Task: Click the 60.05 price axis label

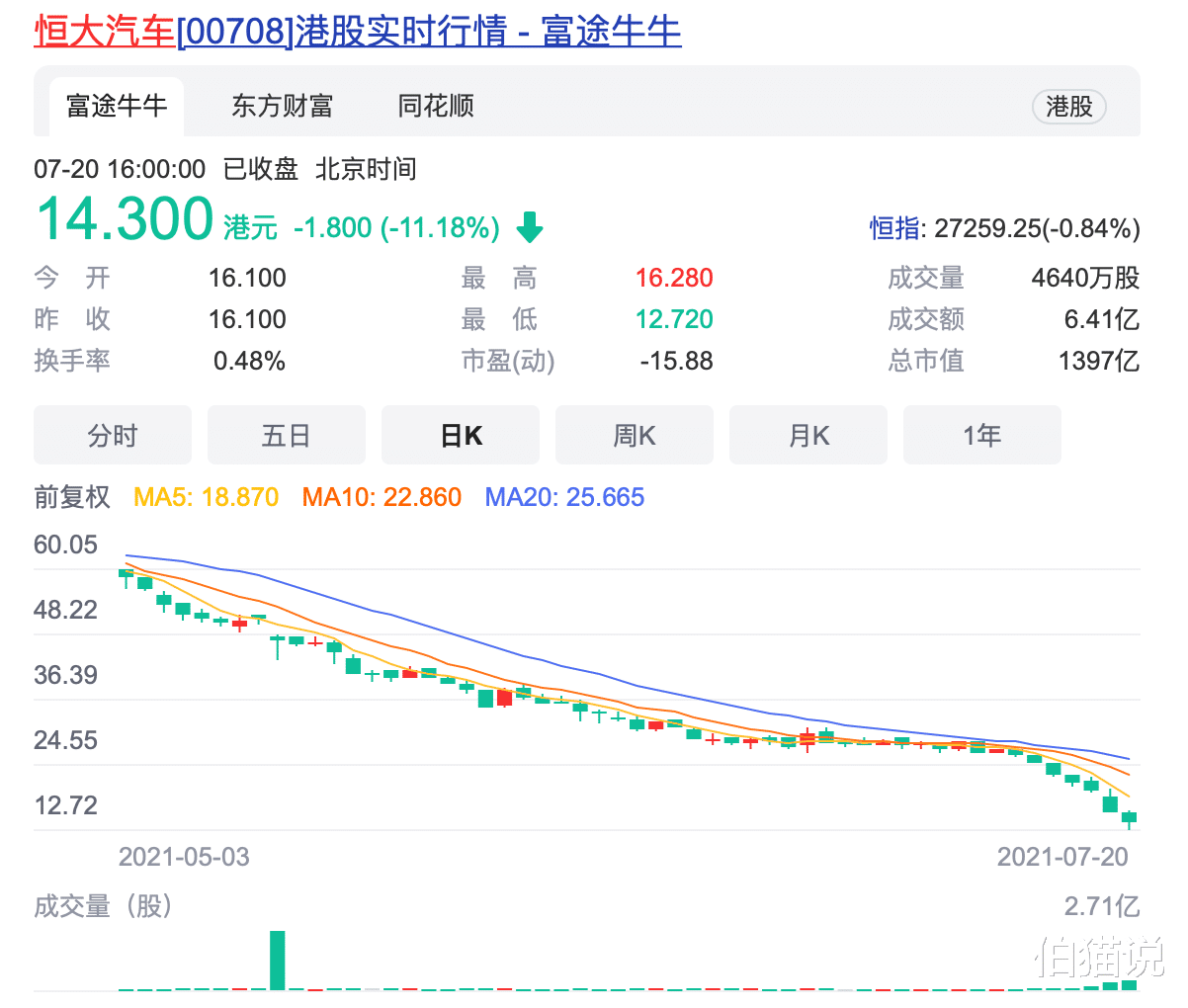Action: coord(66,545)
